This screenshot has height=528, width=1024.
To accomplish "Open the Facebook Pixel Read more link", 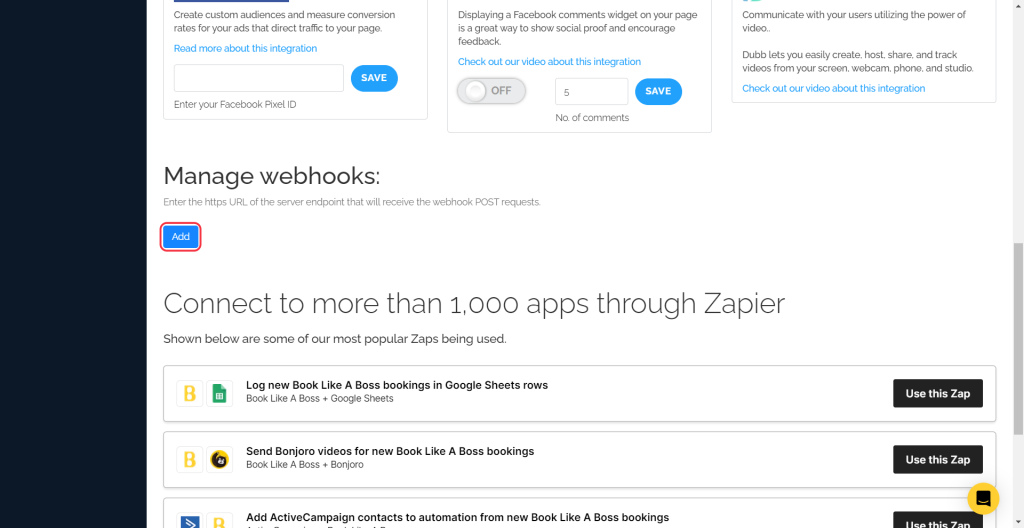I will click(x=245, y=48).
